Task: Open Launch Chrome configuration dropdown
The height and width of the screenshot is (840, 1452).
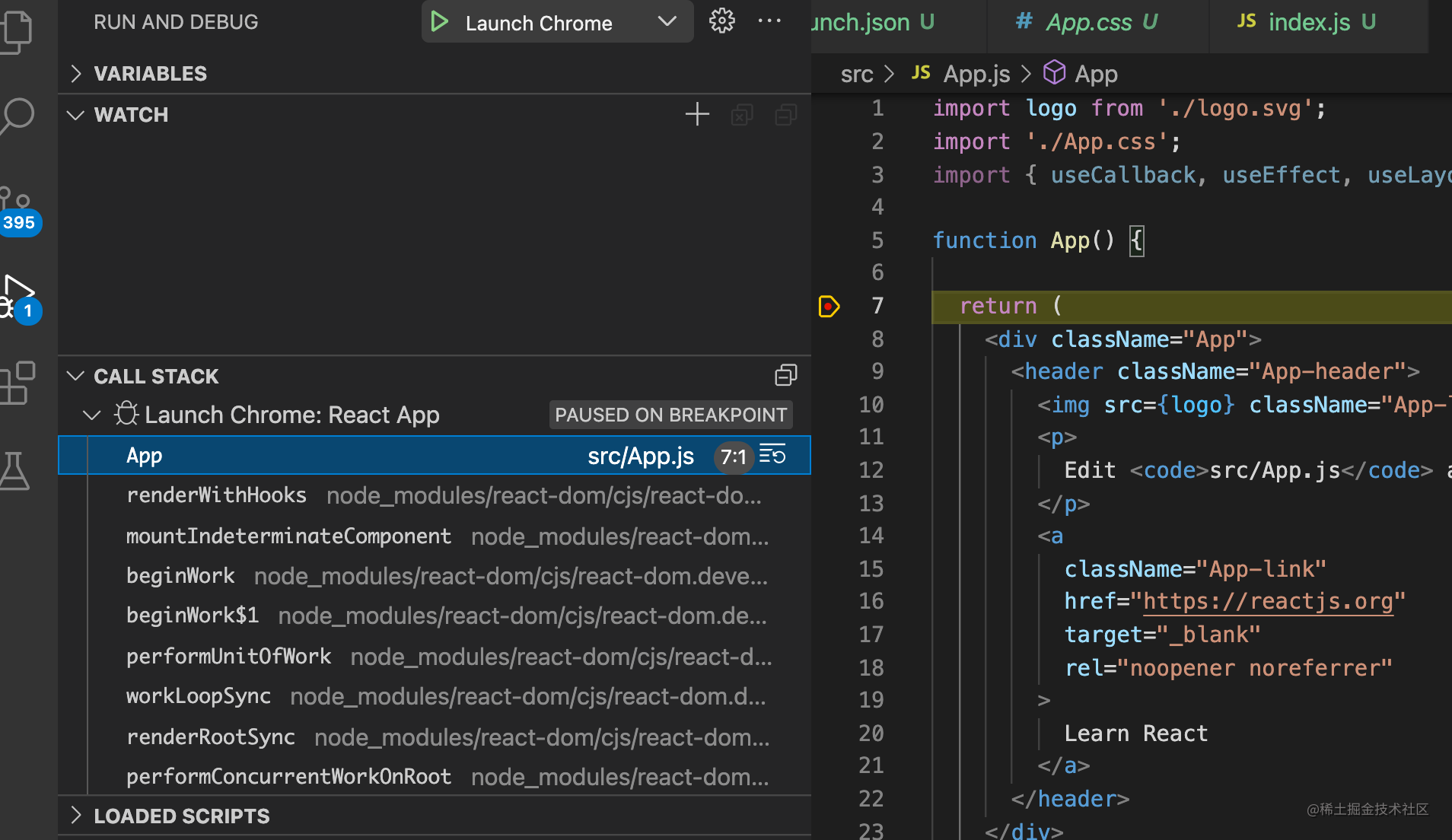Action: [667, 22]
